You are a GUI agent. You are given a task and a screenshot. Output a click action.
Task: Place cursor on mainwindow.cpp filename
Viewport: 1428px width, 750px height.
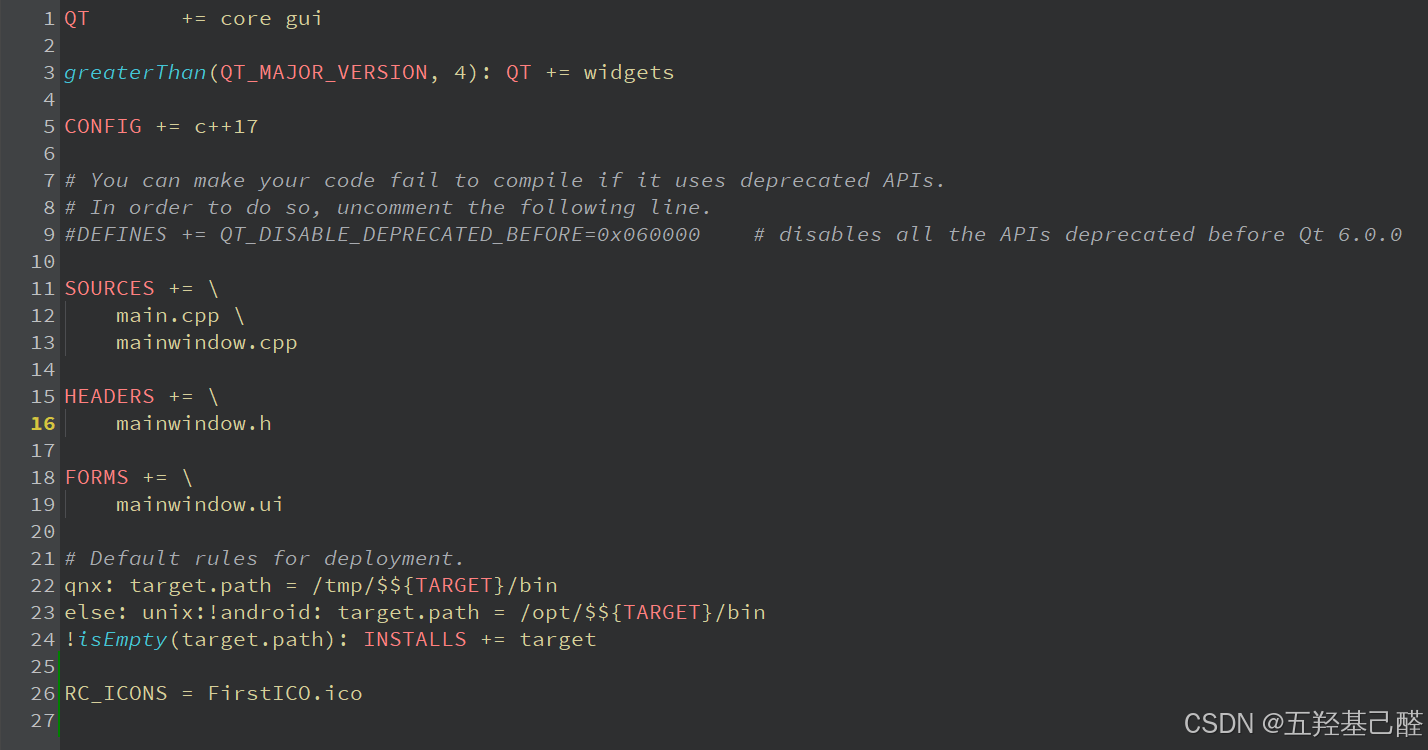206,343
